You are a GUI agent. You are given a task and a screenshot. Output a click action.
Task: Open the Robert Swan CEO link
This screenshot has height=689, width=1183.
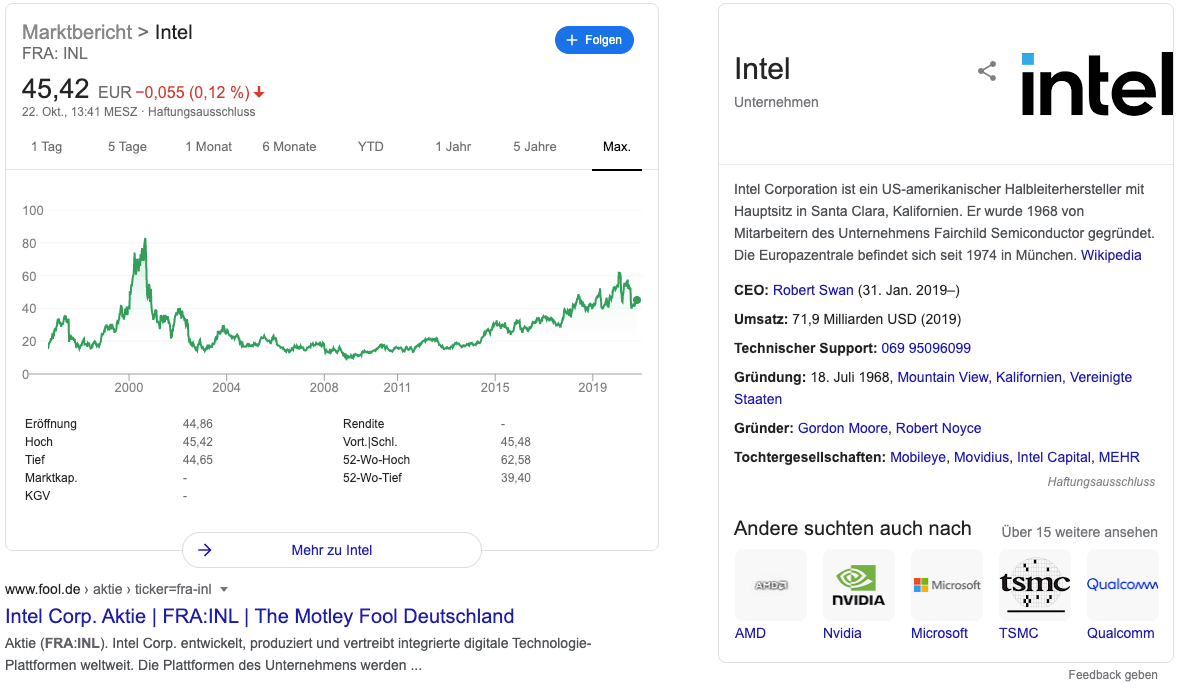click(813, 290)
